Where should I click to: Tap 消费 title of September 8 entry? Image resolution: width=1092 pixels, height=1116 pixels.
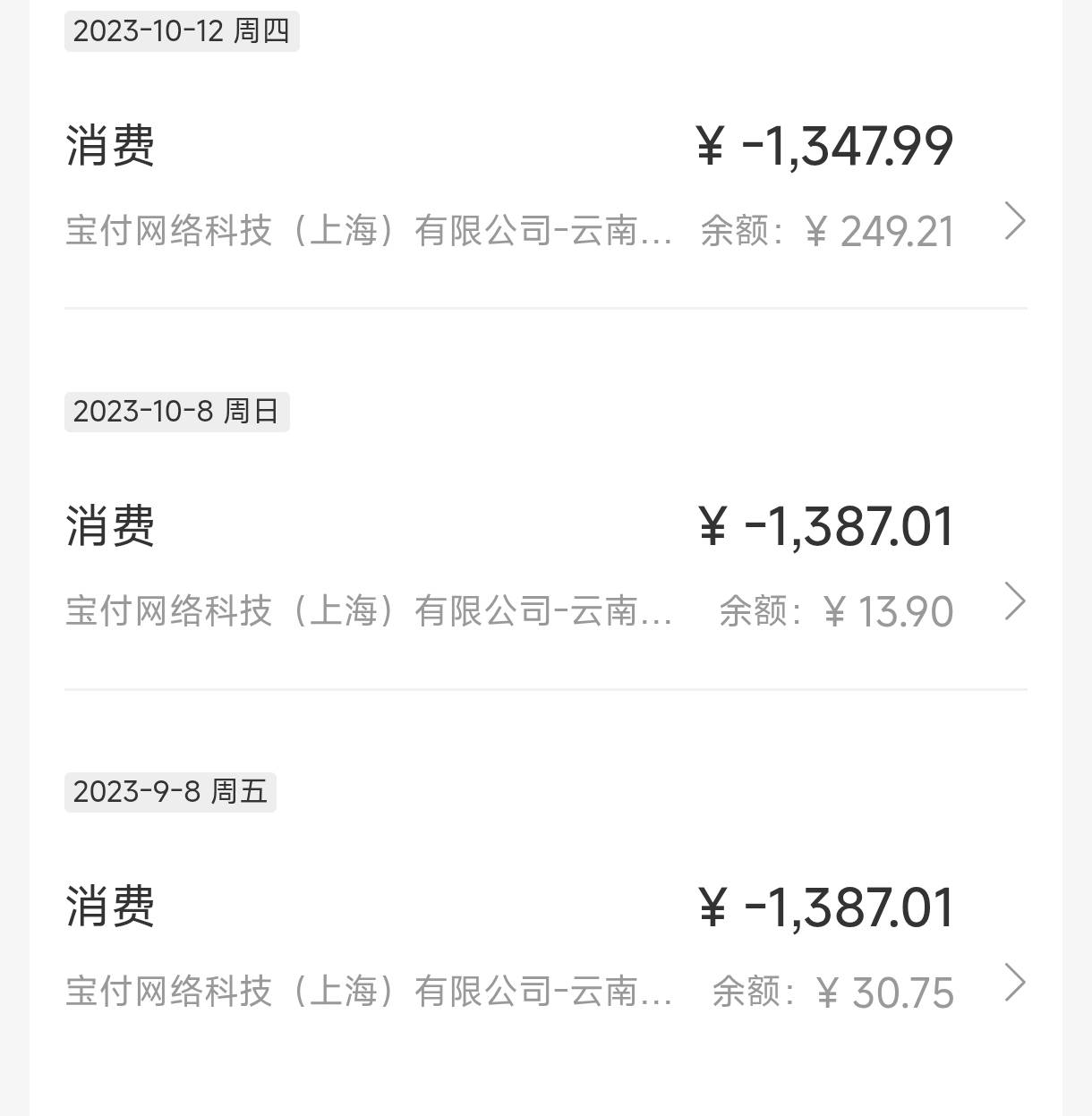110,907
